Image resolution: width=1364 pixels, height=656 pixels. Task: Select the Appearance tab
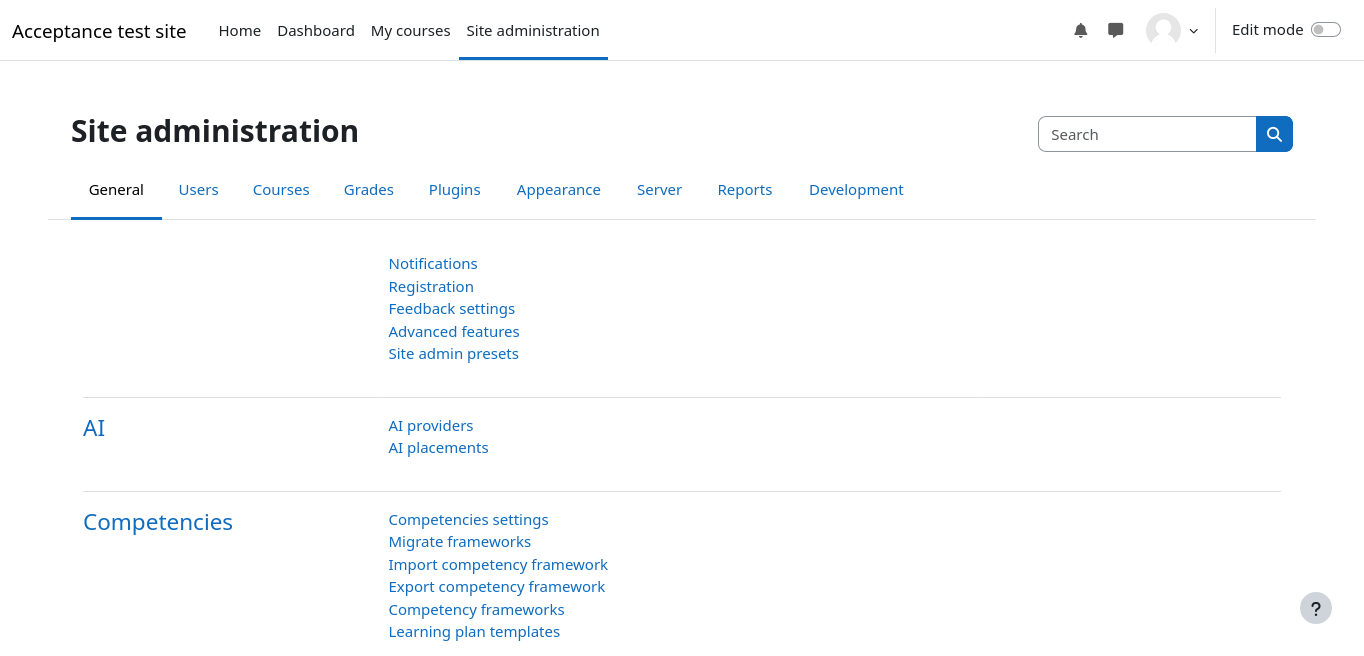pyautogui.click(x=558, y=190)
